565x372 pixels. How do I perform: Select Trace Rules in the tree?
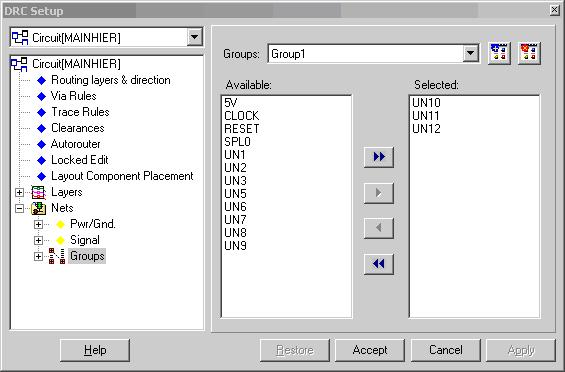[80, 112]
